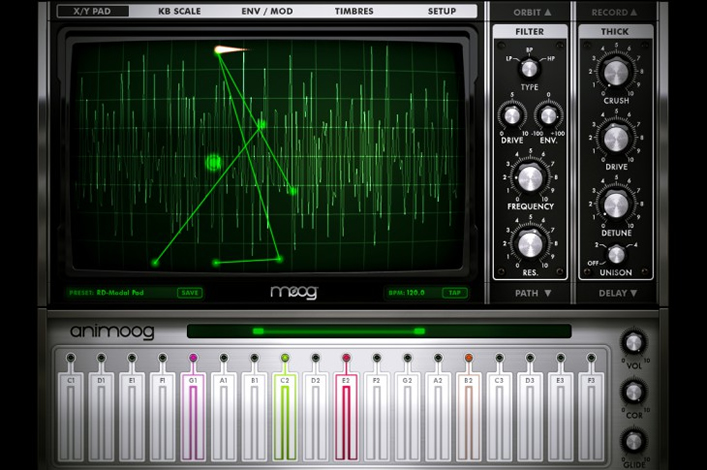Play the F3 key
This screenshot has height=470, width=707.
(x=591, y=417)
